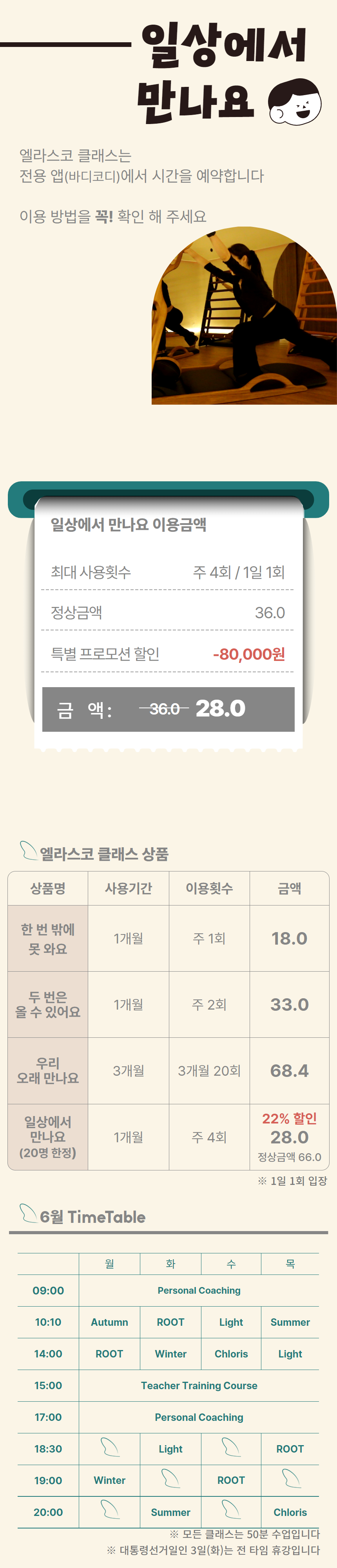Viewport: 337px width, 1568px height.
Task: Click the smiling face cartoon icon
Action: [294, 102]
